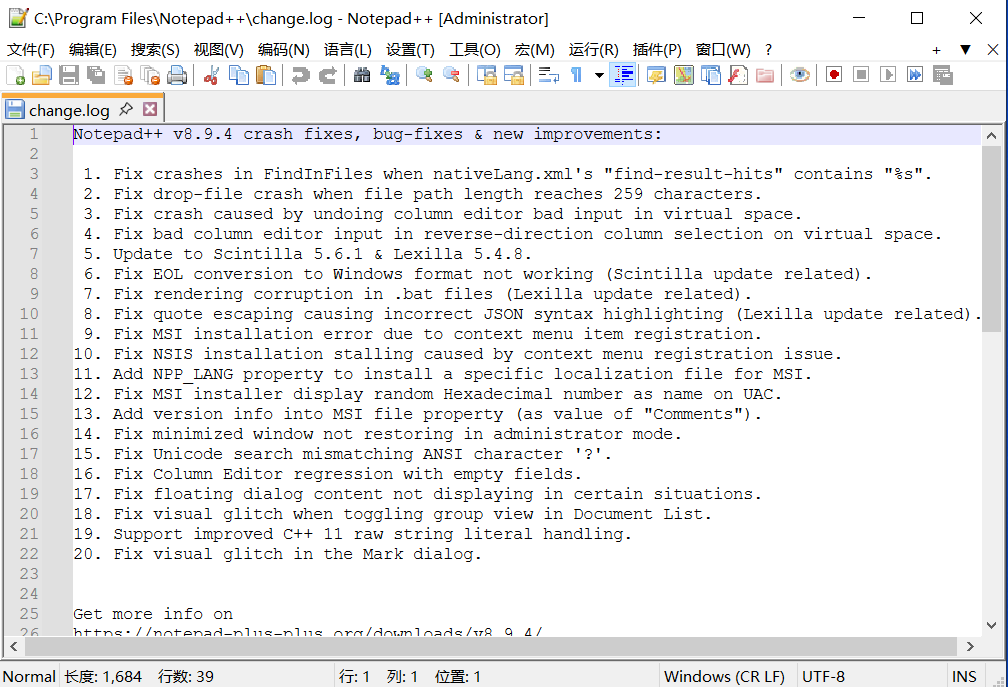
Task: Click the vertical scrollbar up arrow
Action: tap(991, 136)
